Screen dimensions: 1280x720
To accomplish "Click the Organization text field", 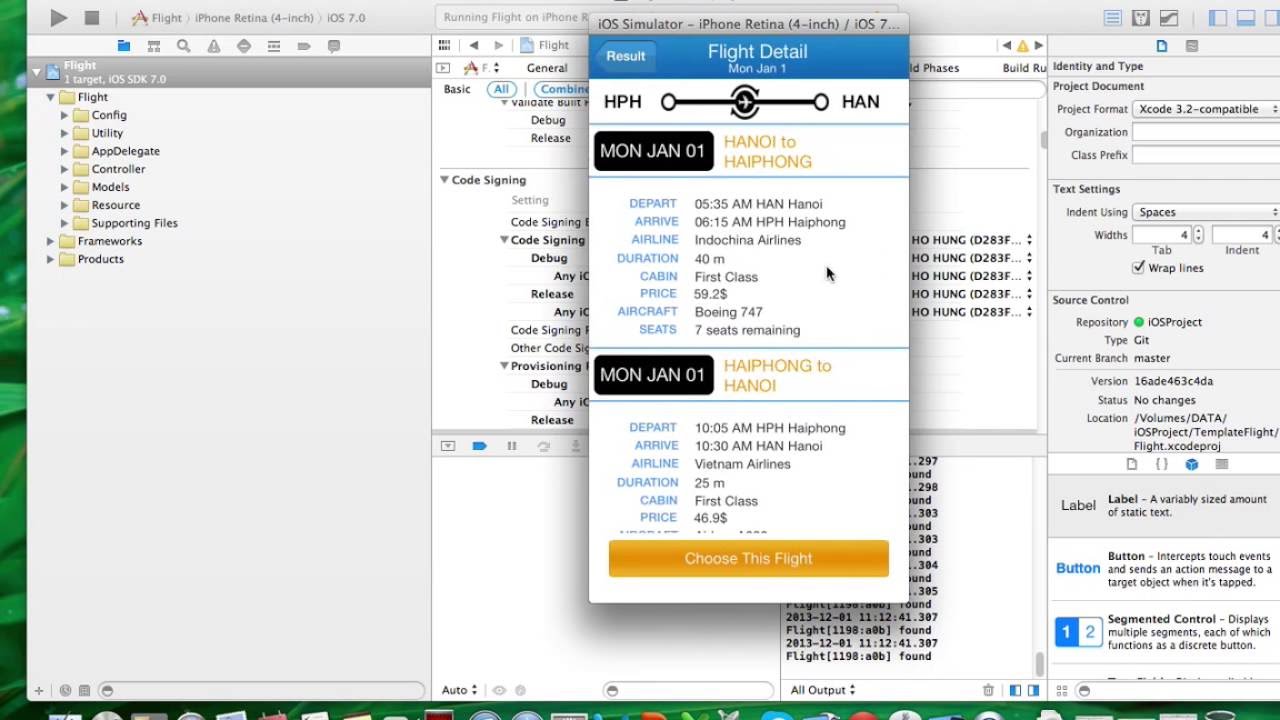I will tap(1205, 132).
